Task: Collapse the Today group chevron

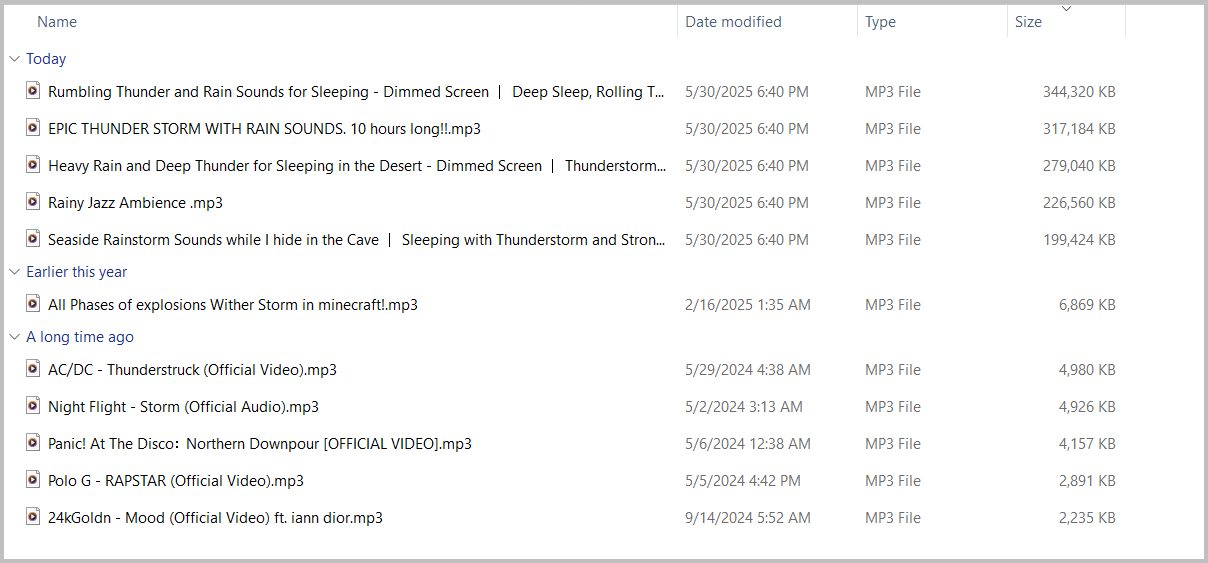Action: click(x=14, y=59)
